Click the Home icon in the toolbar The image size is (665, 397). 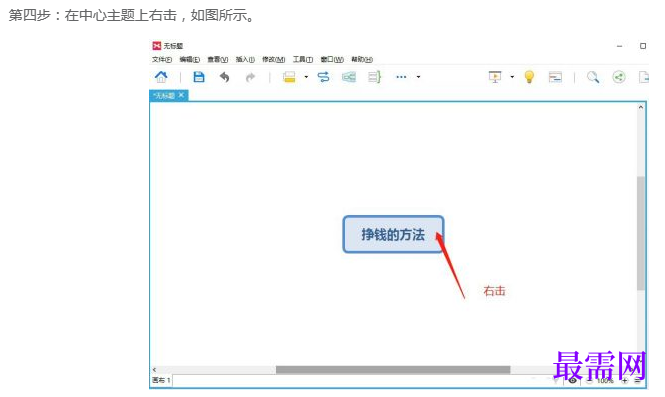[161, 77]
